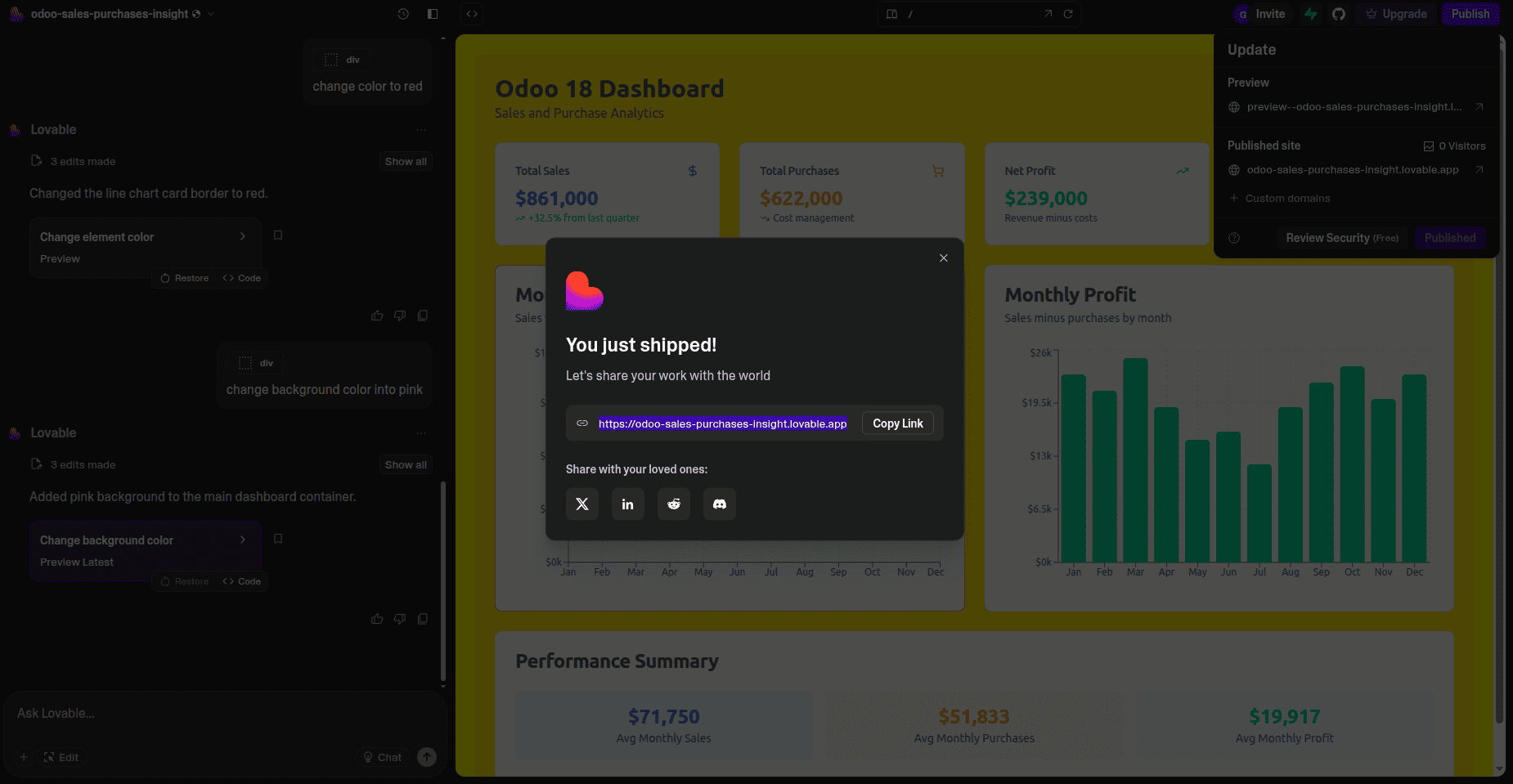Share the app on X (Twitter)
The height and width of the screenshot is (784, 1513).
pos(582,504)
